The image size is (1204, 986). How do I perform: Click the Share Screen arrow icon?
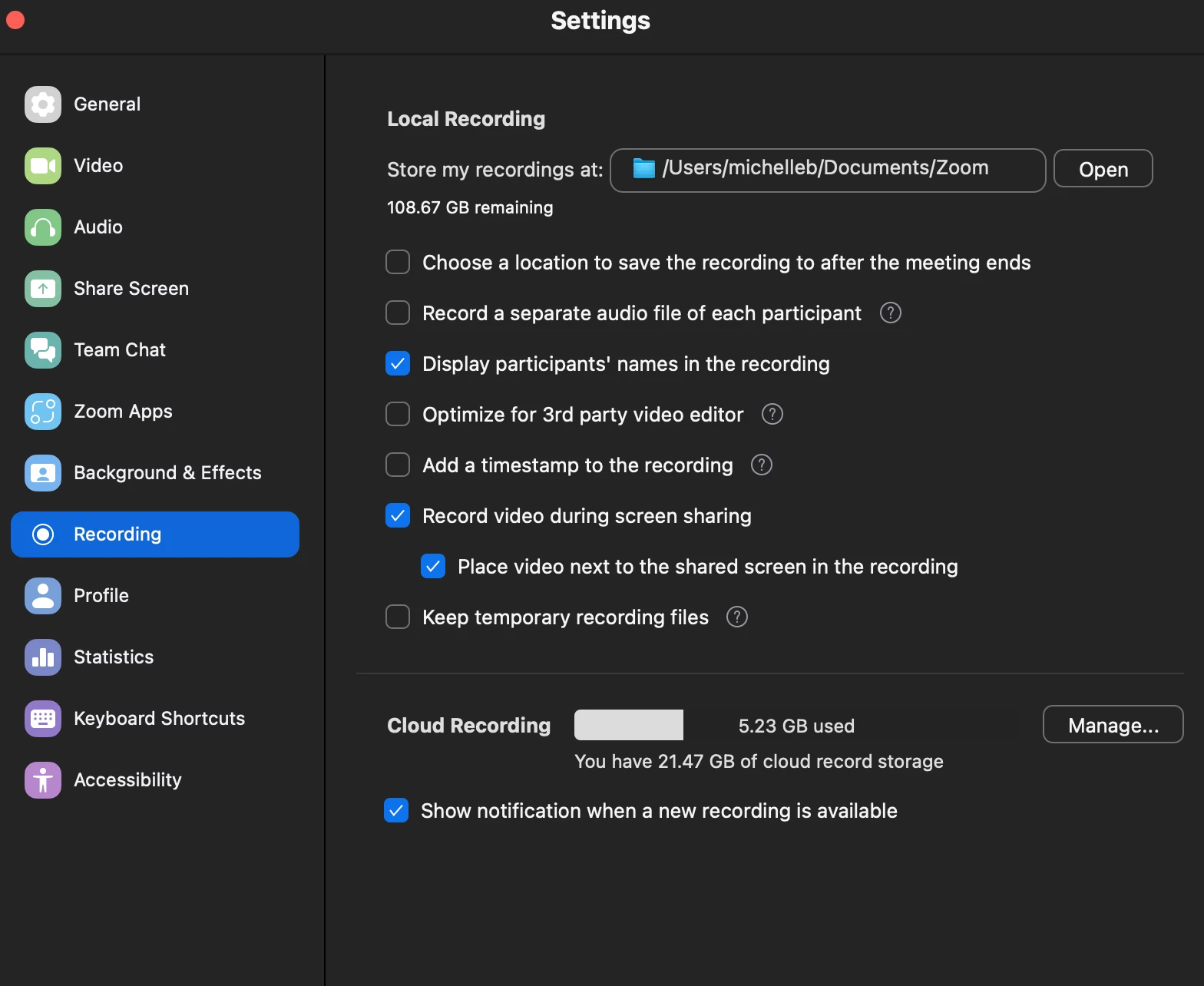[43, 289]
